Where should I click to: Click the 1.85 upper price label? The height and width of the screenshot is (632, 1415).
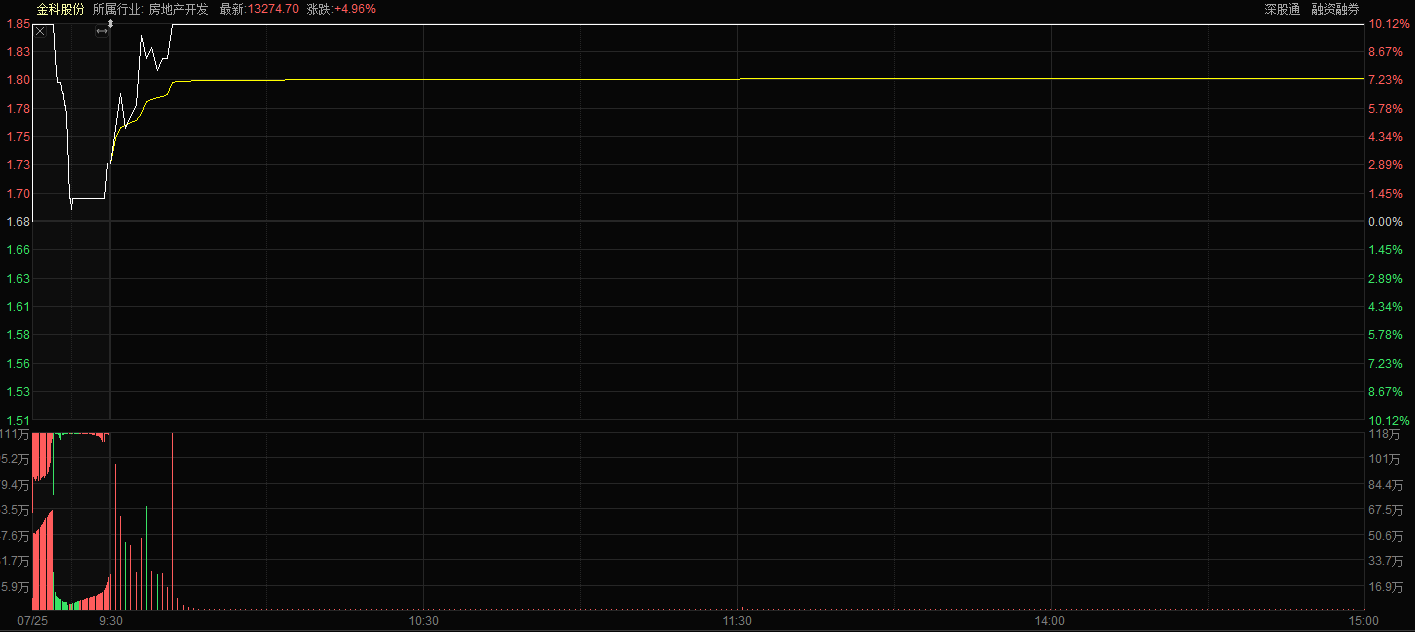(17, 24)
